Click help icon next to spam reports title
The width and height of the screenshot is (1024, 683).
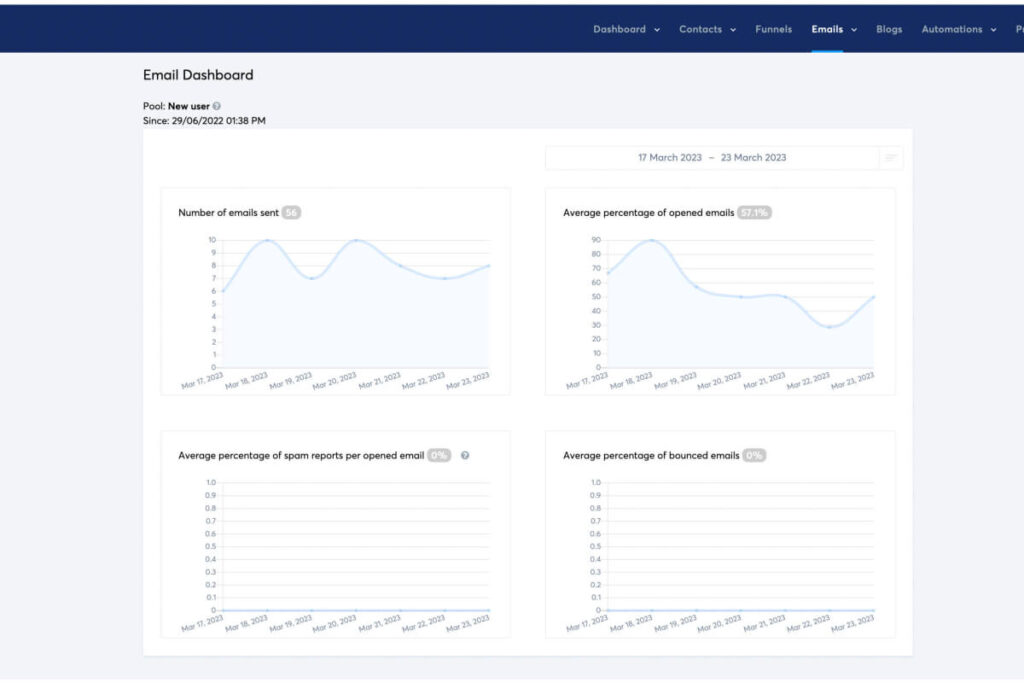tap(465, 455)
